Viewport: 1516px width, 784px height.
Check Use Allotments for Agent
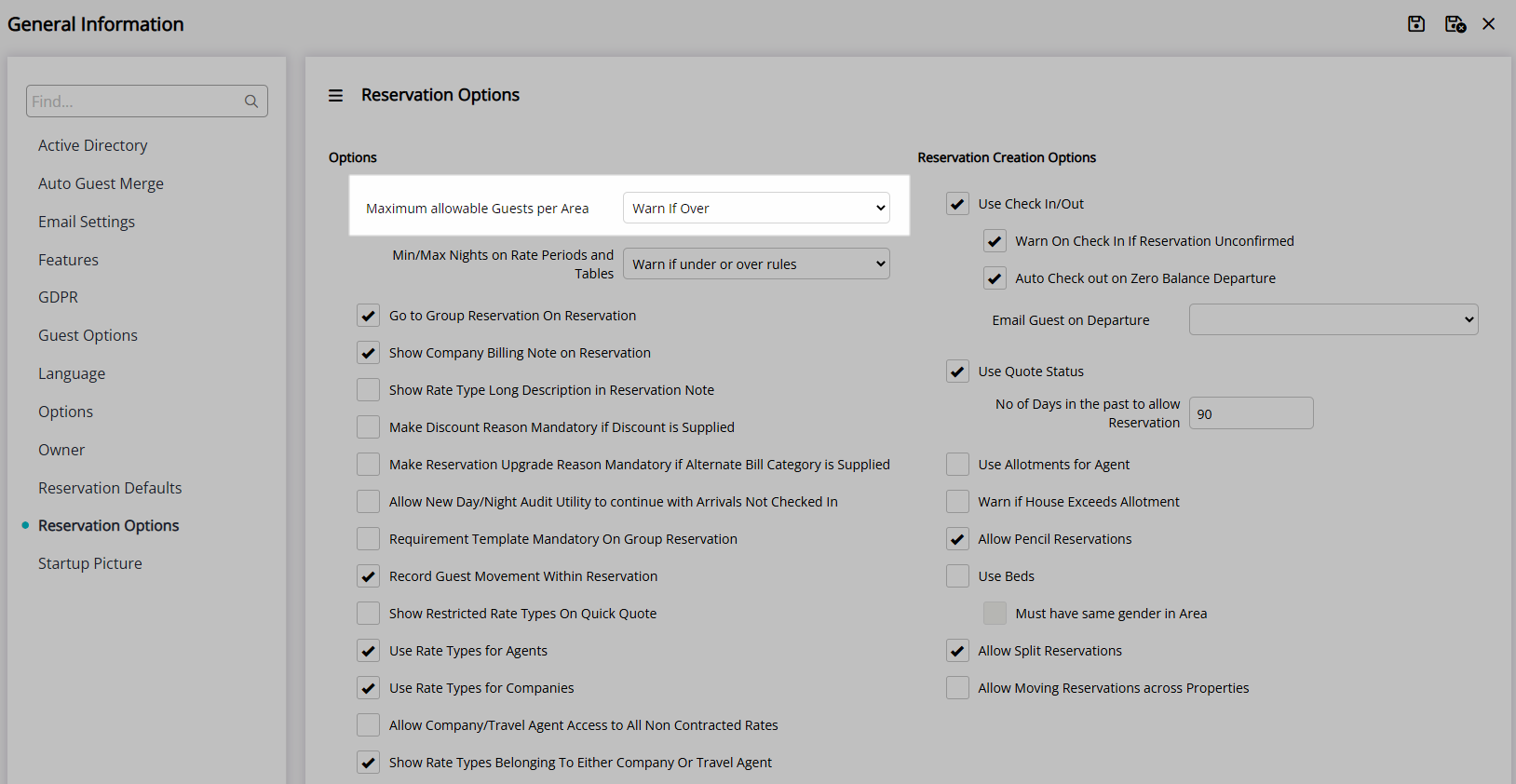(957, 465)
